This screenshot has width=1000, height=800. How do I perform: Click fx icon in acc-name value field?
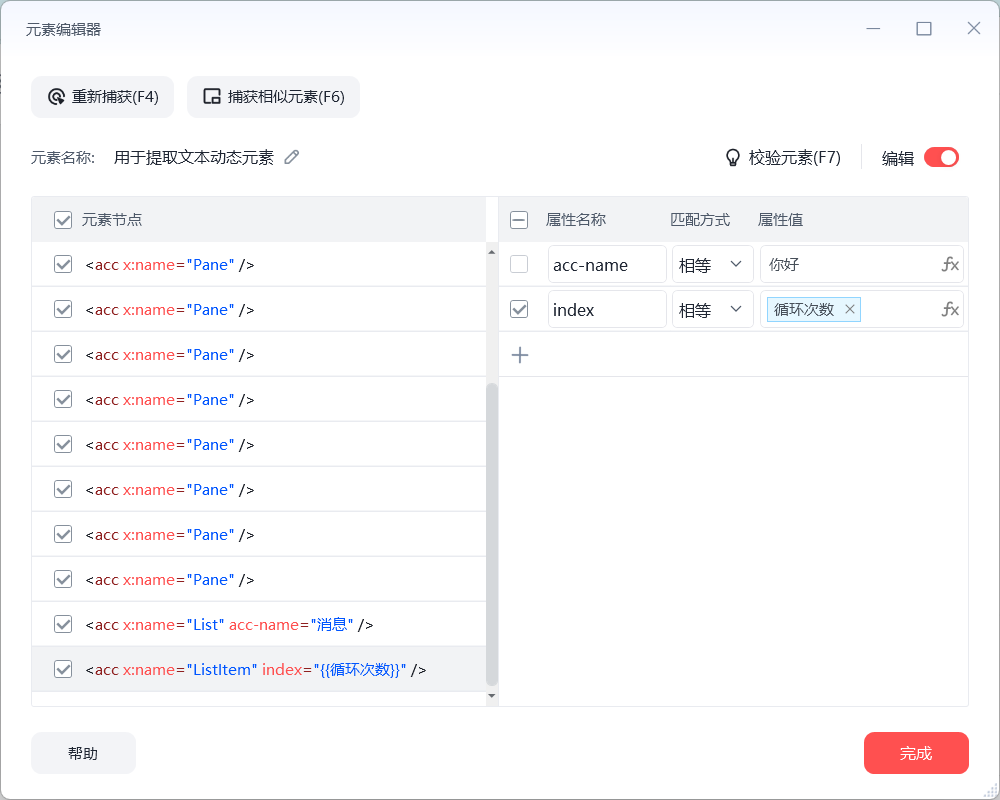950,265
